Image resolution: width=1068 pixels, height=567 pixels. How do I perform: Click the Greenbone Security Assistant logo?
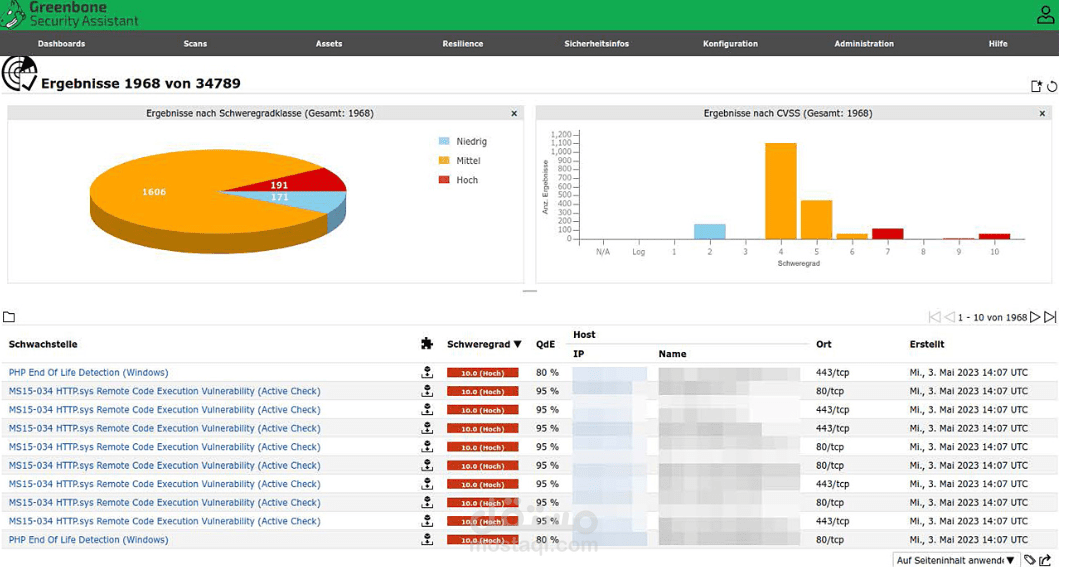[x=69, y=14]
